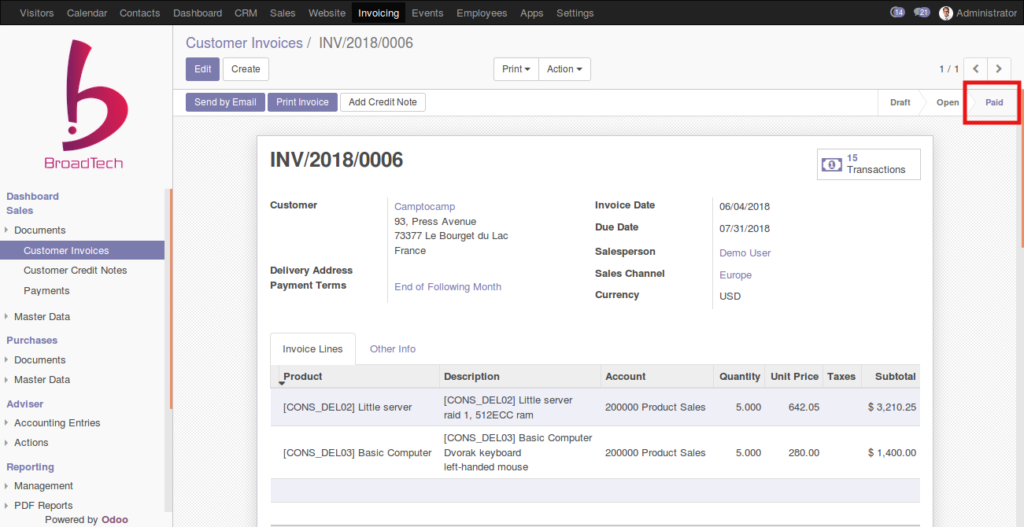Image resolution: width=1024 pixels, height=527 pixels.
Task: Open the notifications counter showing 14
Action: pos(898,12)
